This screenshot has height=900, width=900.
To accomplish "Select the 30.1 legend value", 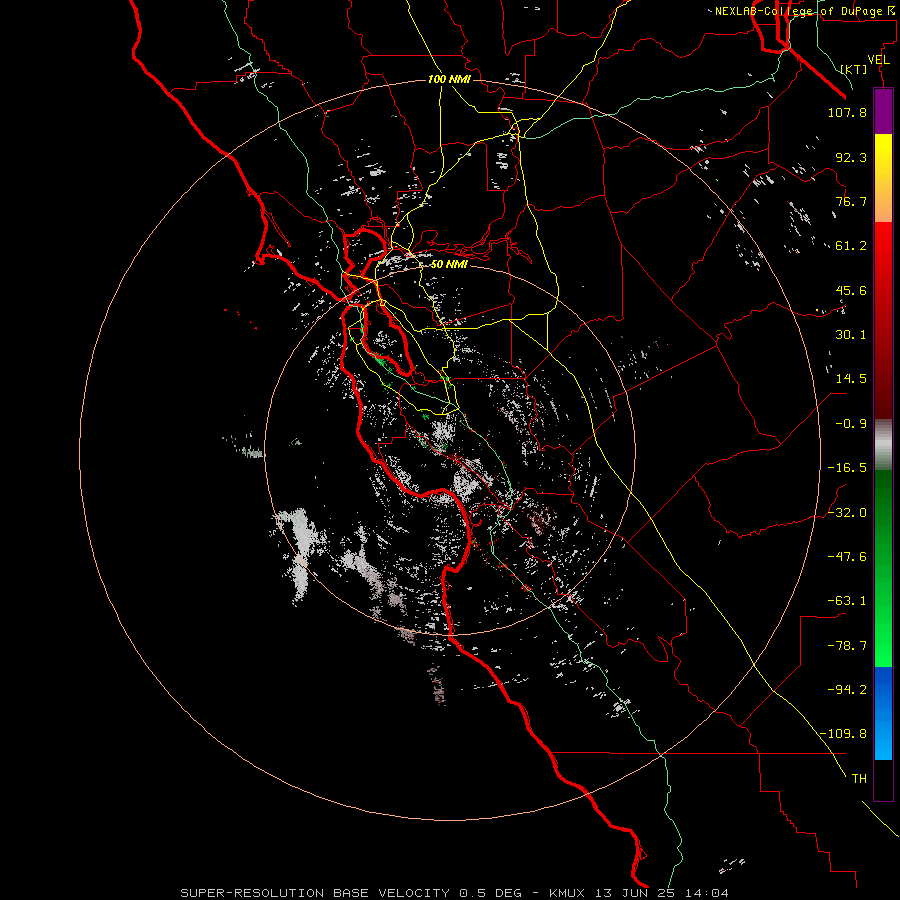I will pos(851,335).
